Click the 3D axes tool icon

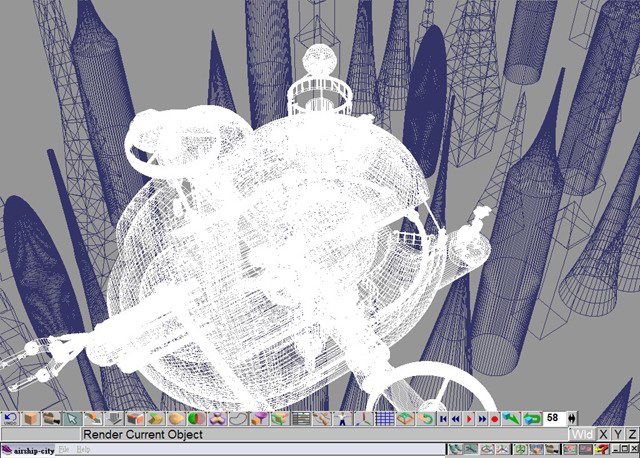[362, 419]
